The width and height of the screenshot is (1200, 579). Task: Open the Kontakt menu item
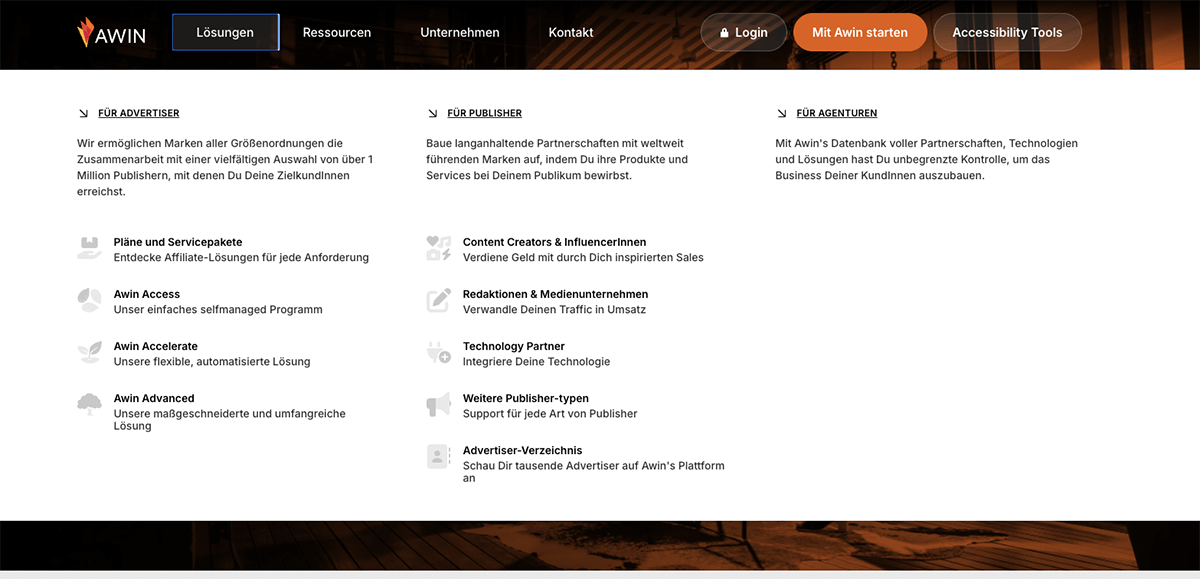point(571,32)
